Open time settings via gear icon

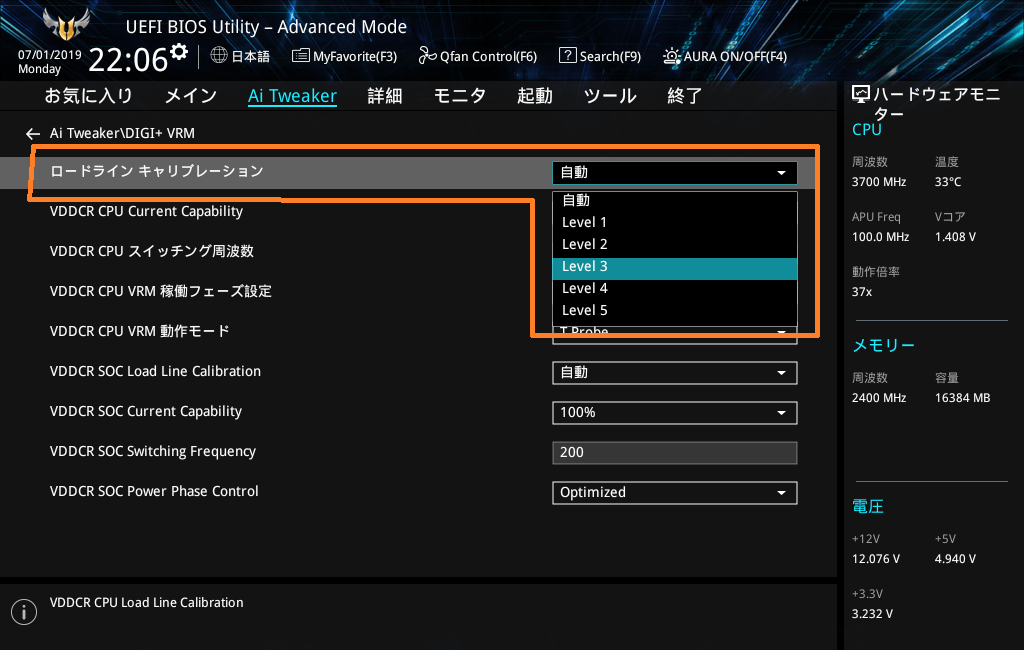click(x=179, y=52)
